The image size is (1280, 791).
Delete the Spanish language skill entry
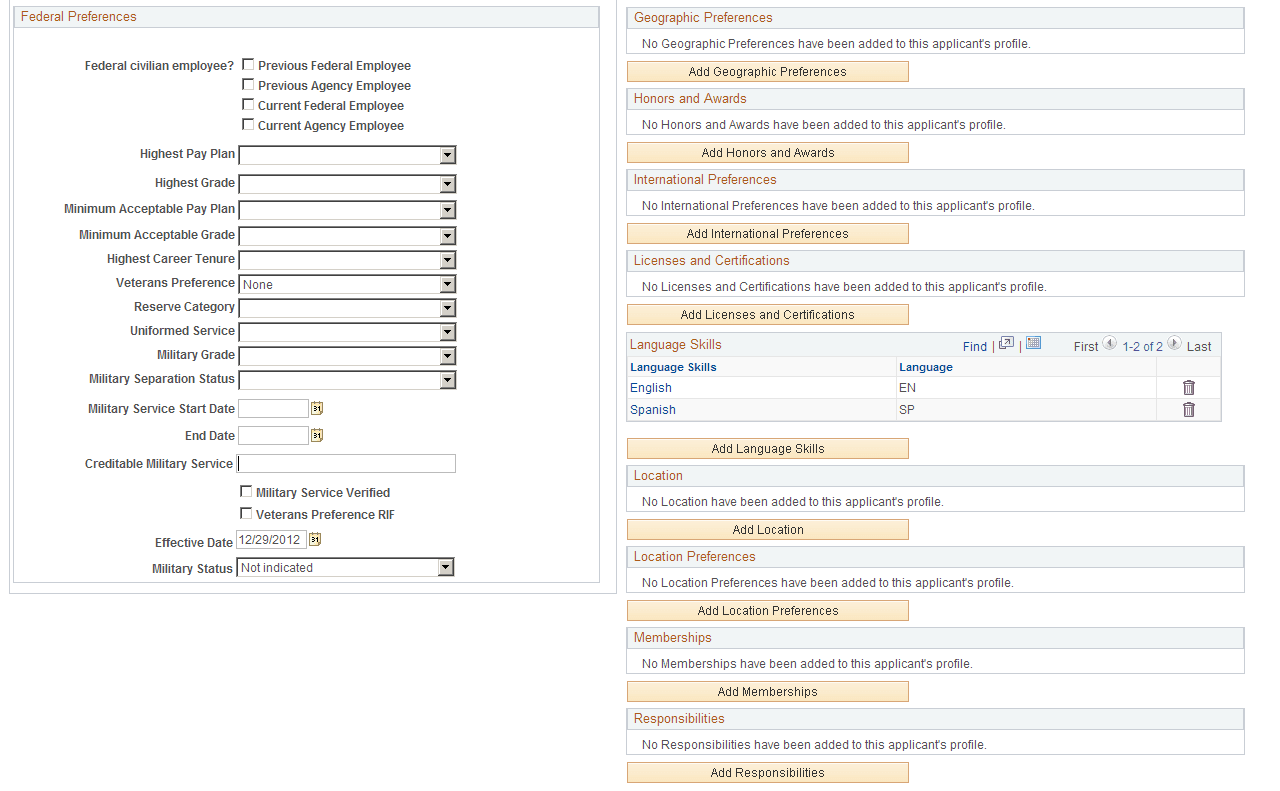tap(1188, 409)
